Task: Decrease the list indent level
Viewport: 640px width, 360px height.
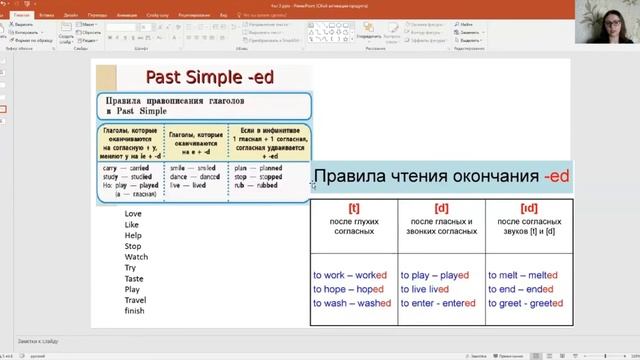Action: tap(215, 27)
